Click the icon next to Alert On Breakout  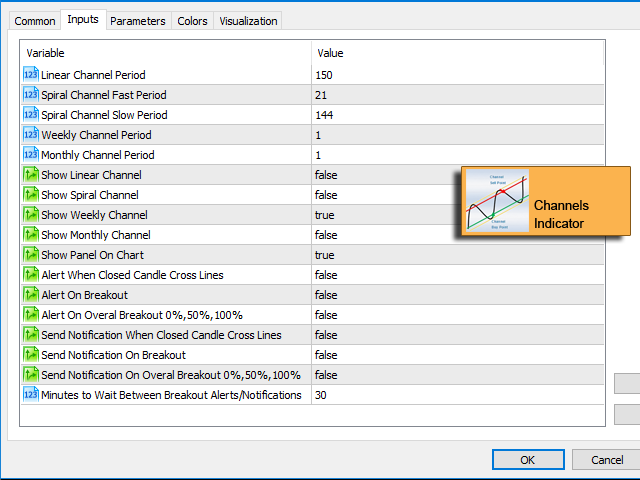[x=30, y=295]
